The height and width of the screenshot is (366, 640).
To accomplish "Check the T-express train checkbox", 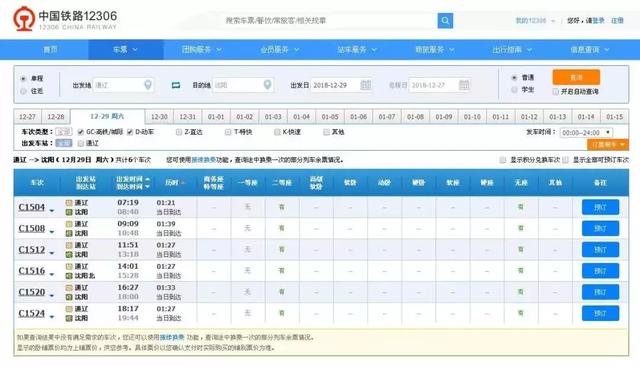I will (228, 132).
